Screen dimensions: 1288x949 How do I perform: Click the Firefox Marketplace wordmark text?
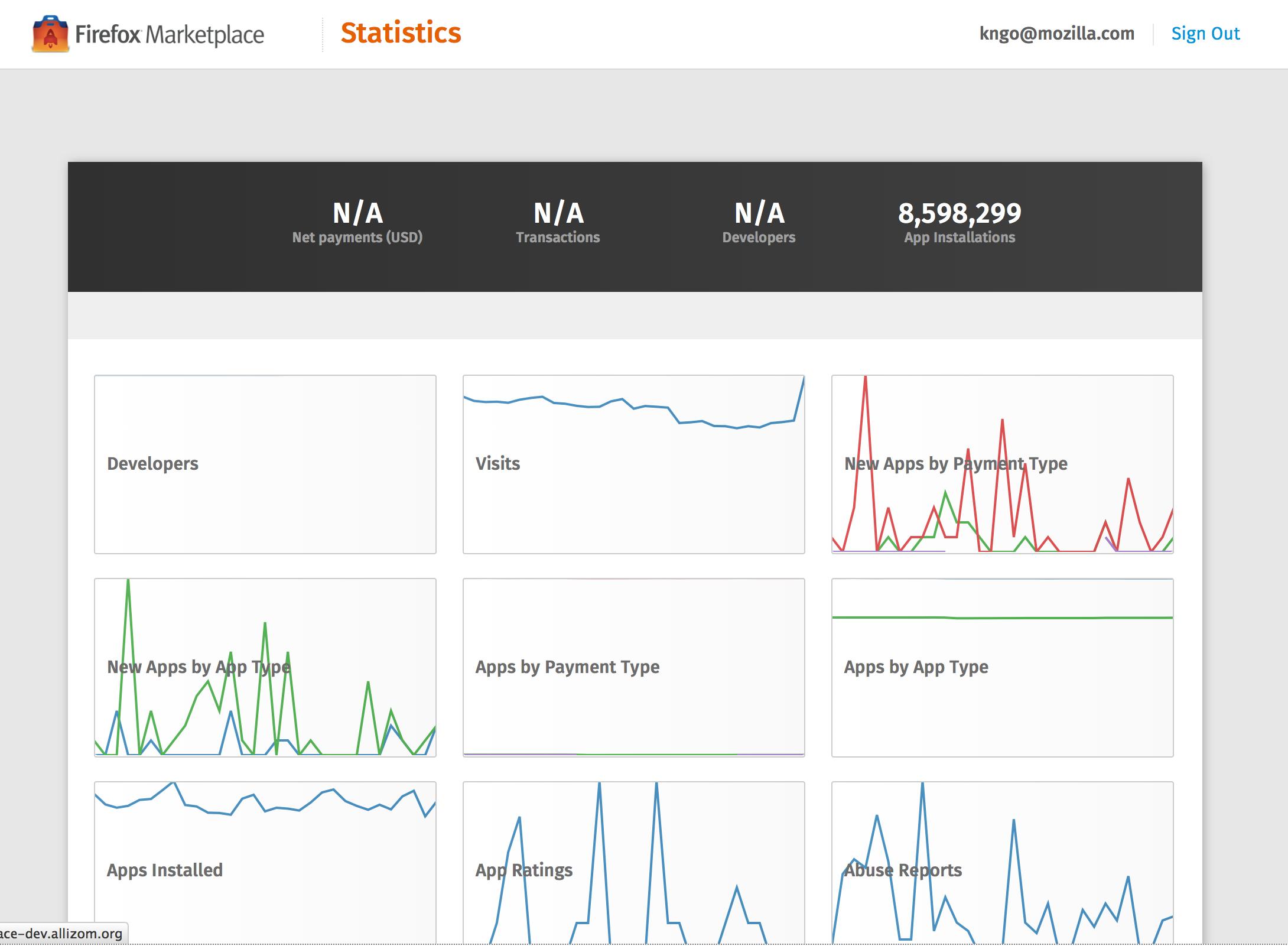point(170,35)
